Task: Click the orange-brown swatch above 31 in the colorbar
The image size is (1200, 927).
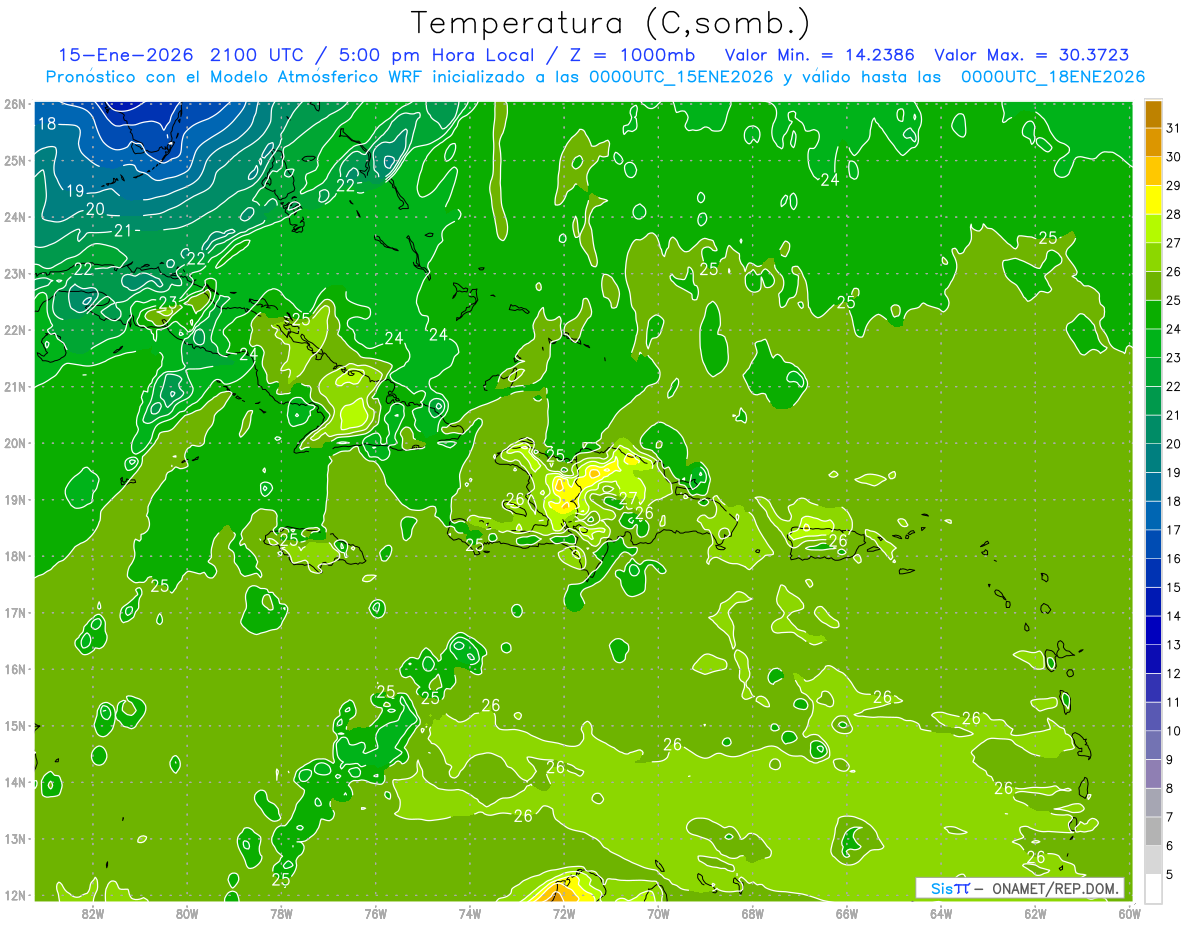Action: (x=1153, y=115)
